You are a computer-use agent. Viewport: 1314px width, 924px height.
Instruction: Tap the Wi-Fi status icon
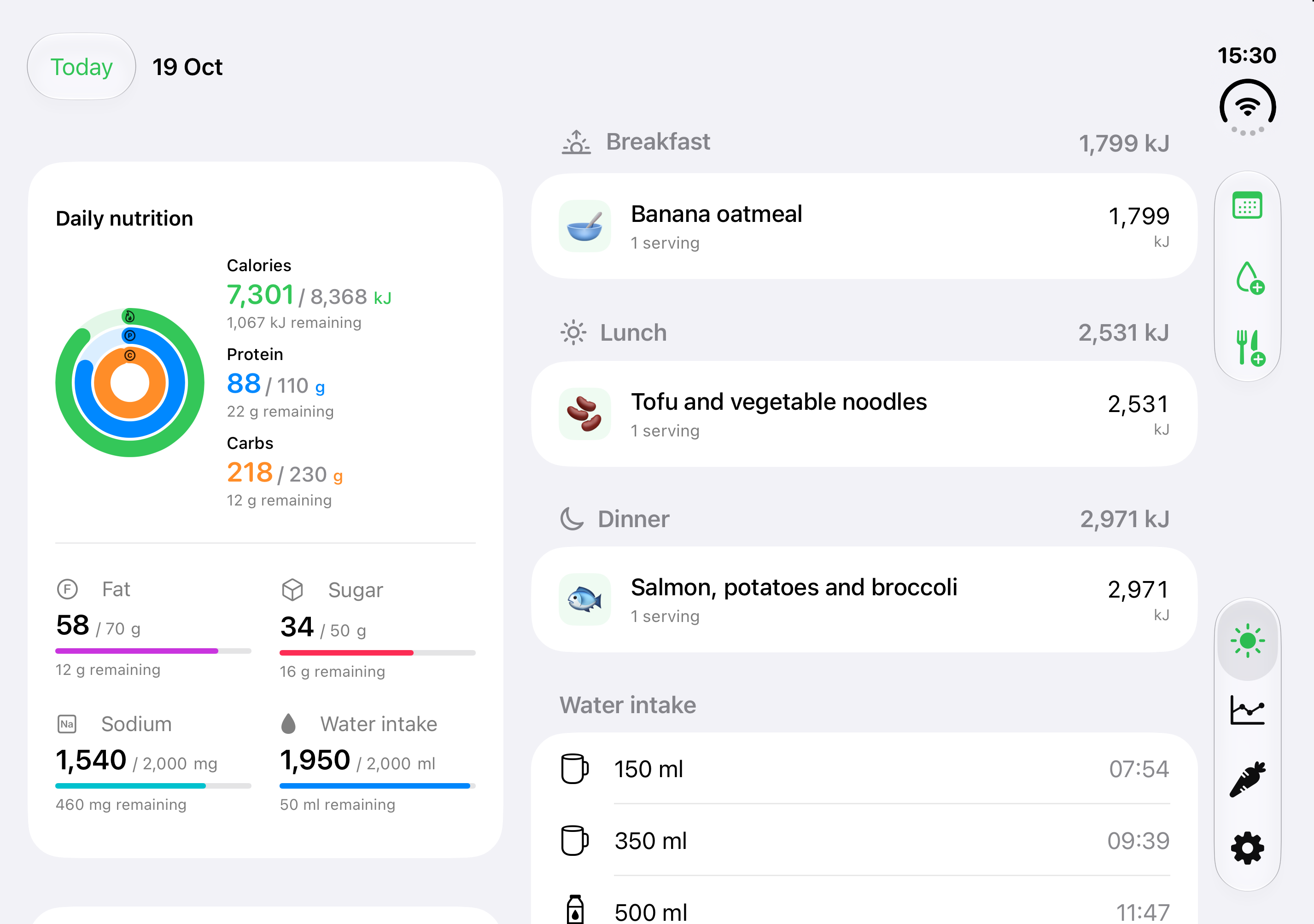coord(1247,107)
